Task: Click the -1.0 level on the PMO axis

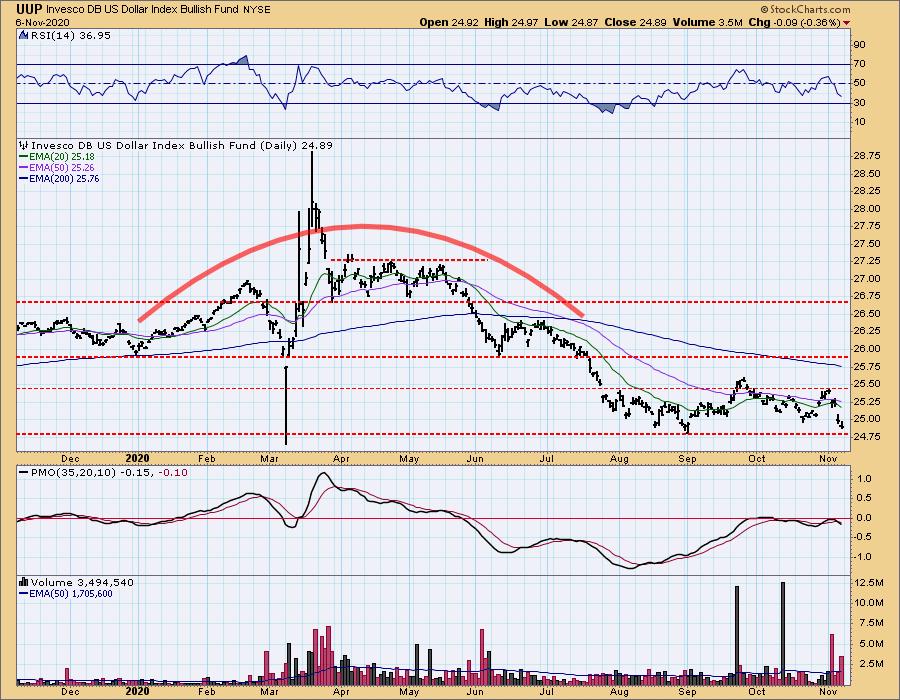Action: pyautogui.click(x=862, y=557)
